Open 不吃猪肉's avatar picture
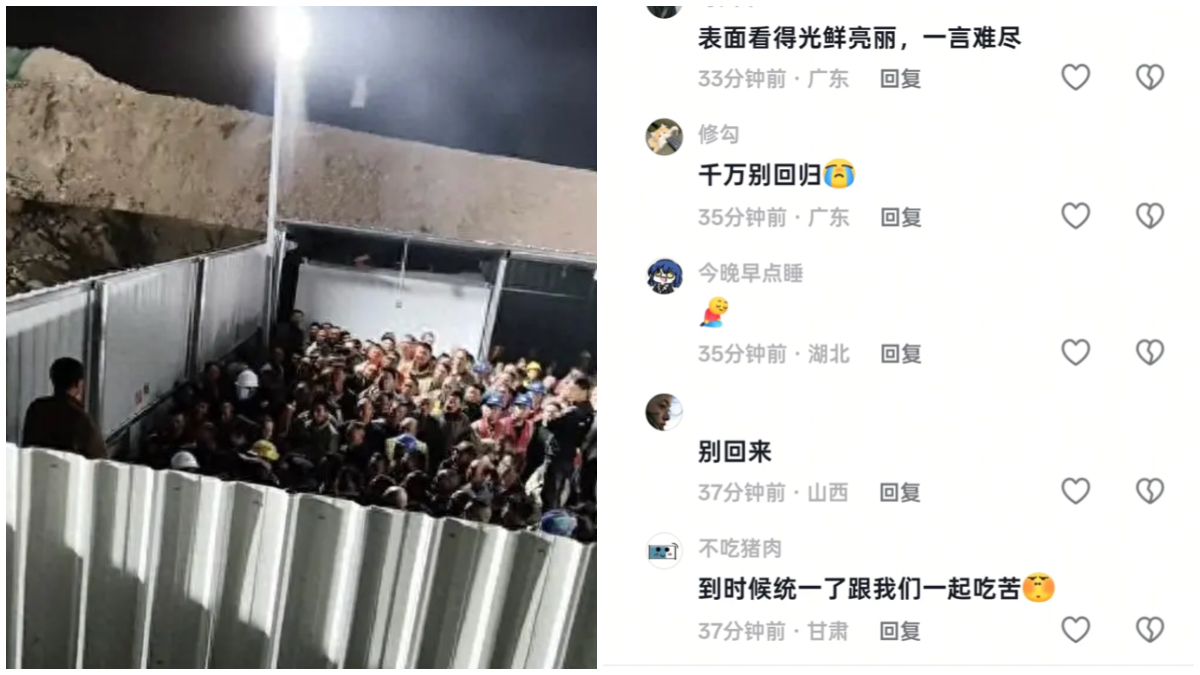This screenshot has width=1200, height=675. click(664, 551)
